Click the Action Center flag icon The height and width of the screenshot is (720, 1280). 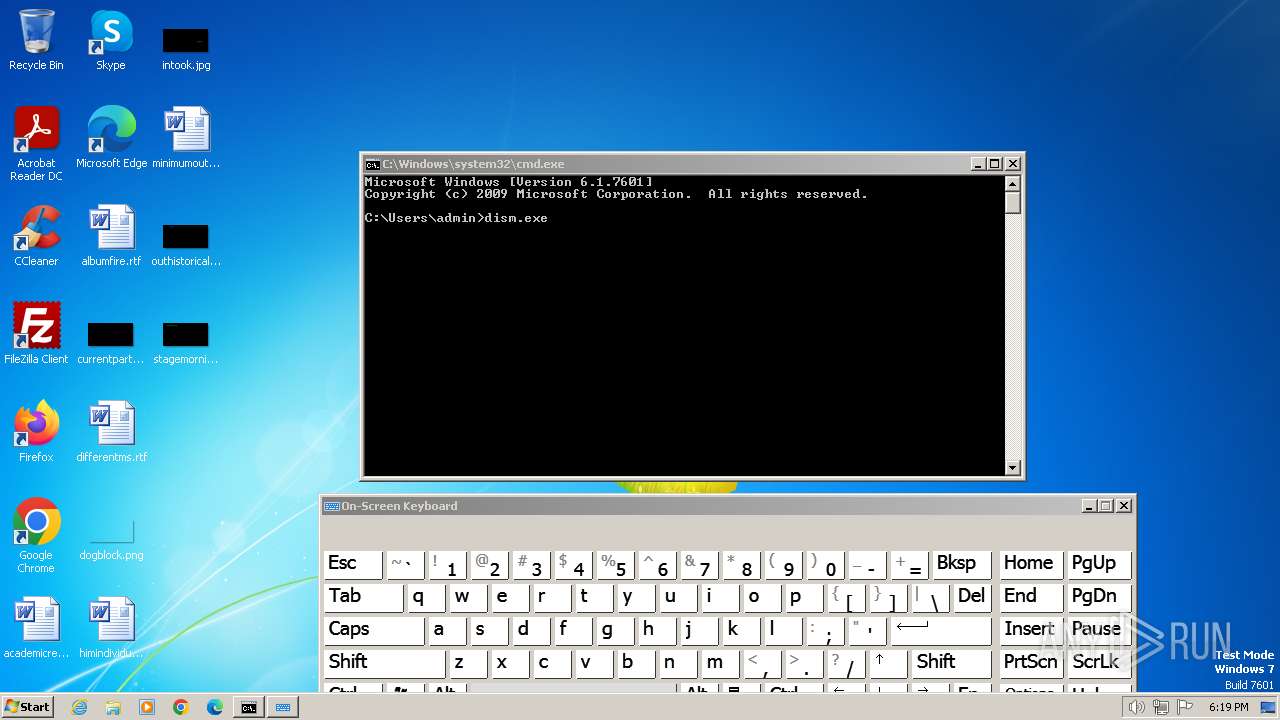pos(1184,707)
